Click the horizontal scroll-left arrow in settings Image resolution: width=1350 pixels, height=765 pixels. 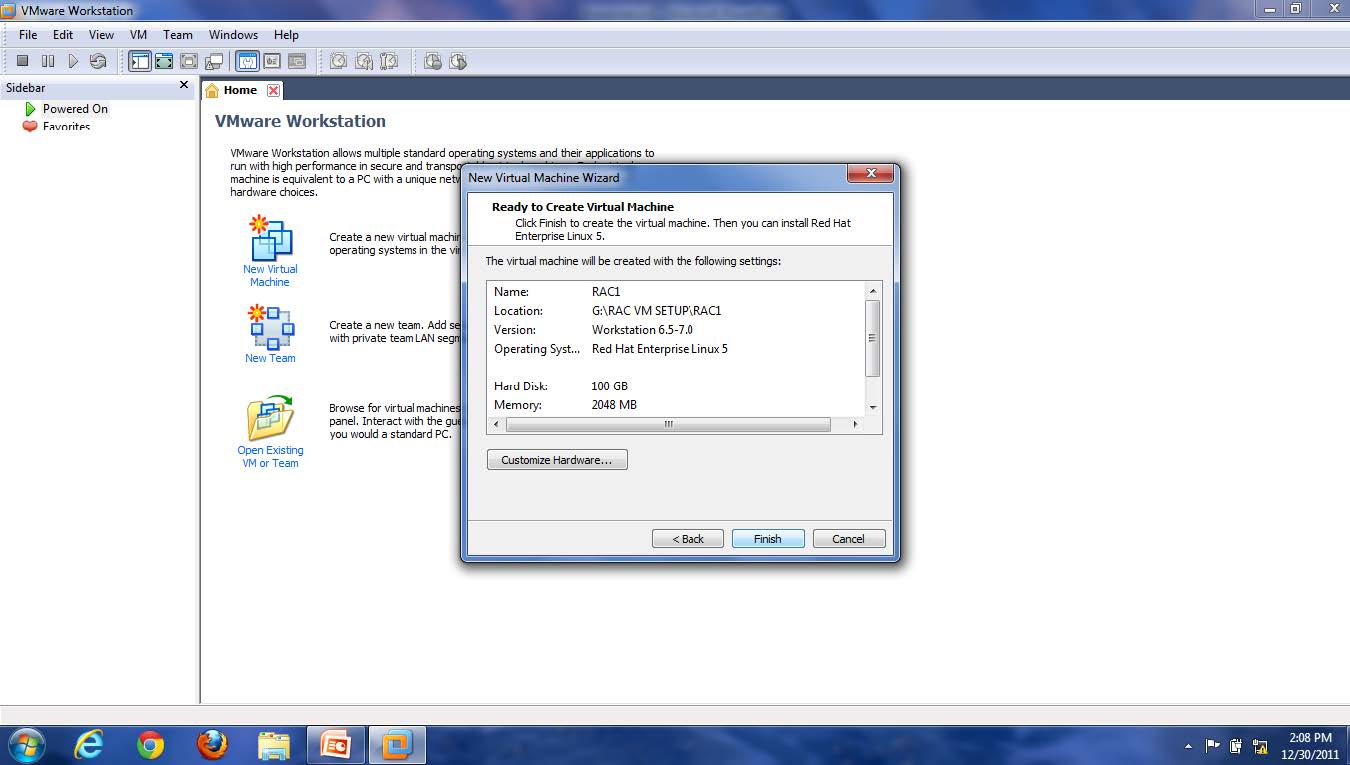(495, 424)
